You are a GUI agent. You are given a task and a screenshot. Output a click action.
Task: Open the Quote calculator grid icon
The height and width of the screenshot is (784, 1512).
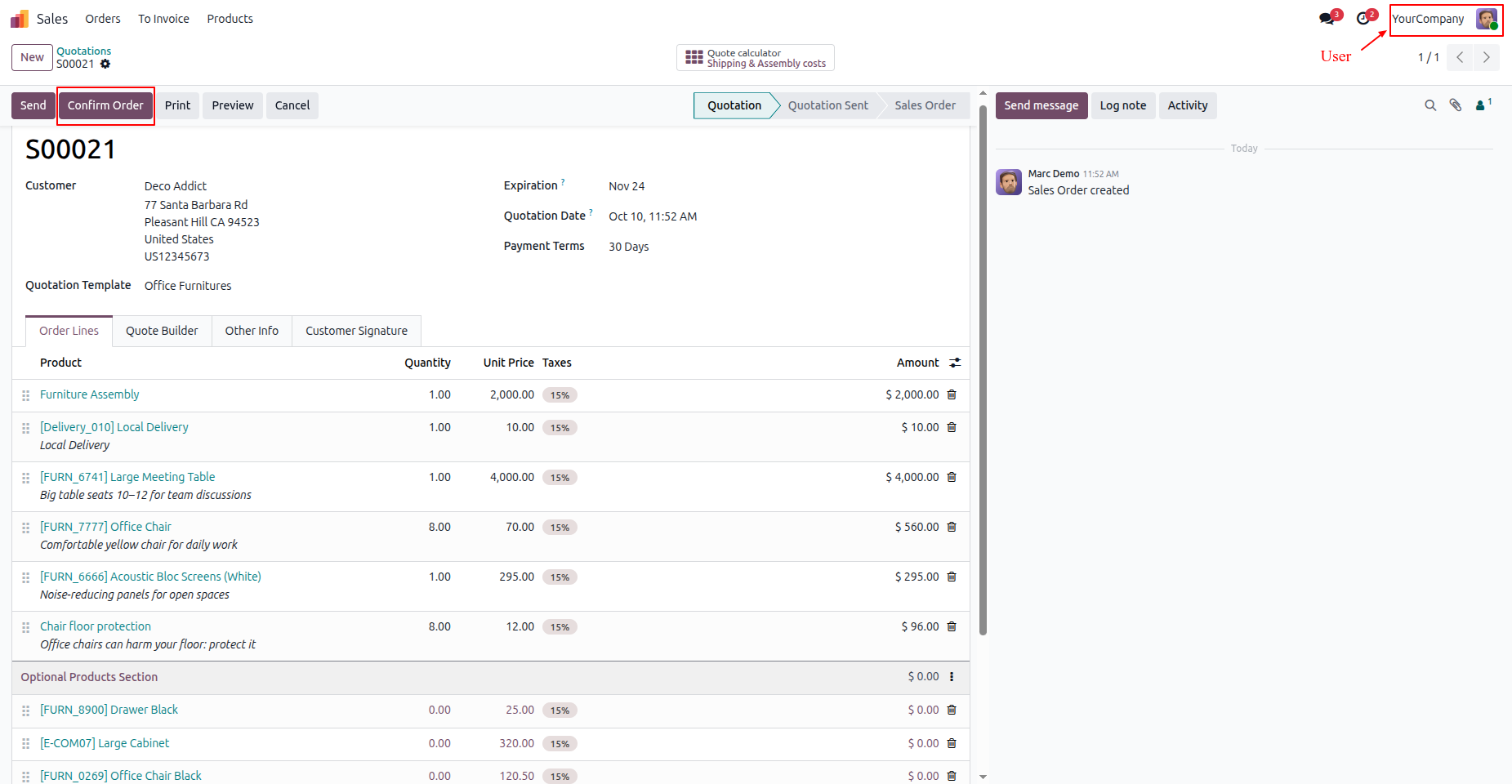[694, 57]
